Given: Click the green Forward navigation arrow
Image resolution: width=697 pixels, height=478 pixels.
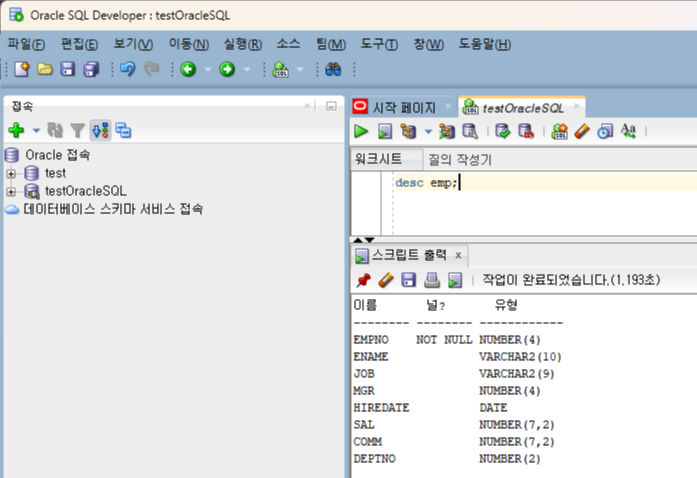Looking at the screenshot, I should (227, 69).
